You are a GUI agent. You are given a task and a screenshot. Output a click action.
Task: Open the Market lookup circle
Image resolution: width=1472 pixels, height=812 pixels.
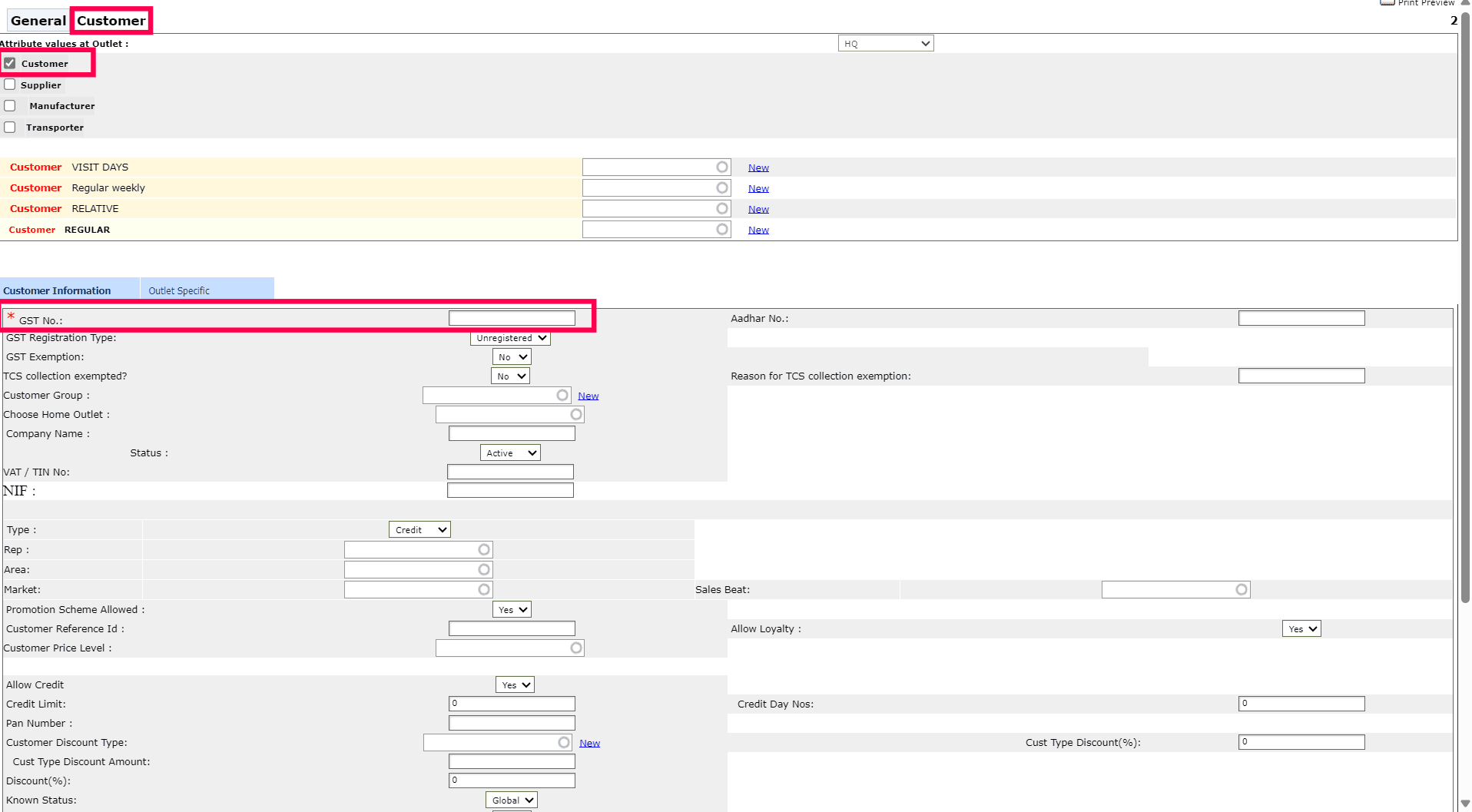coord(484,589)
